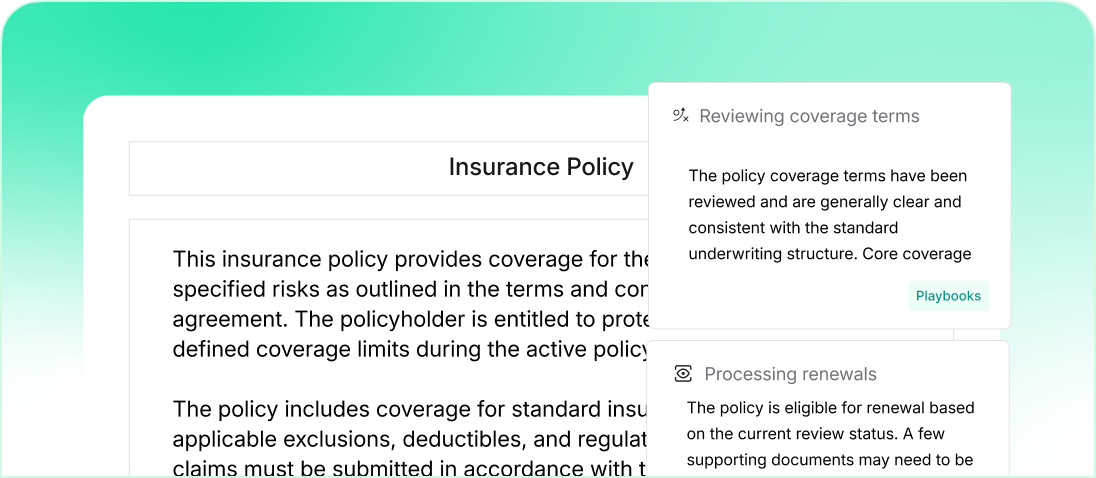Click the Insurance Policy title text

541,167
